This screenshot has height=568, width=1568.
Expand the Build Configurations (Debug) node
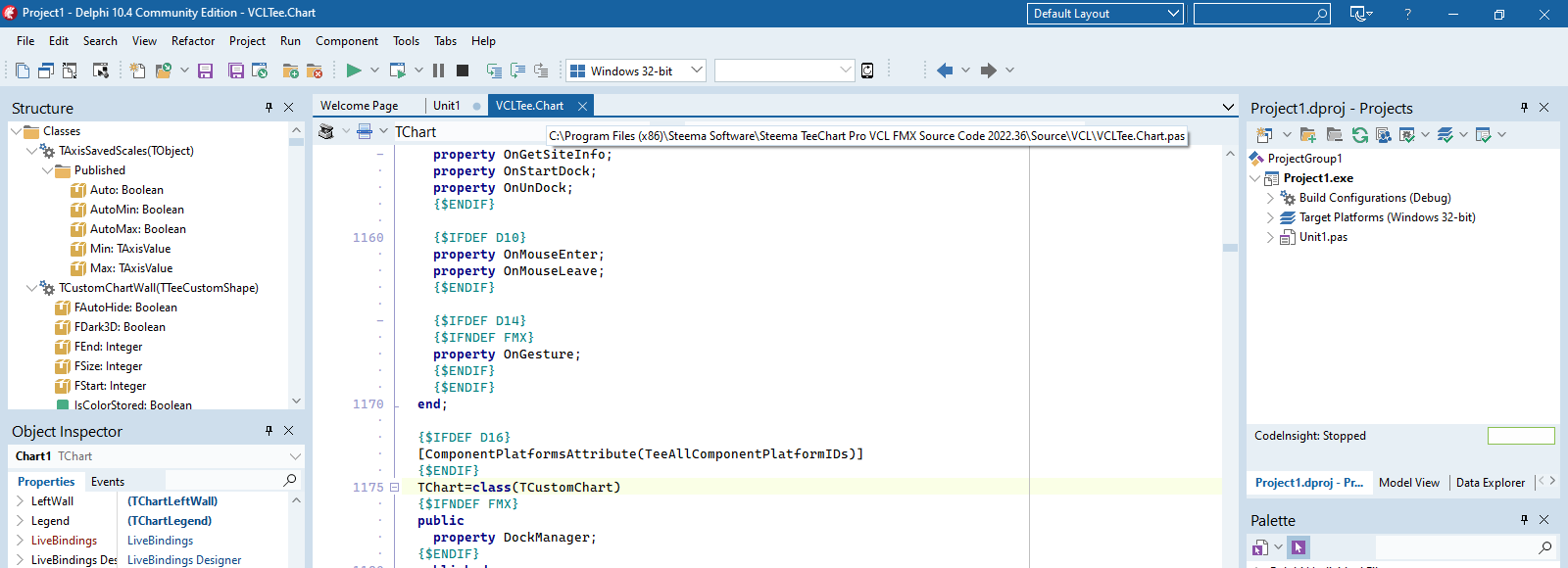[x=1270, y=198]
